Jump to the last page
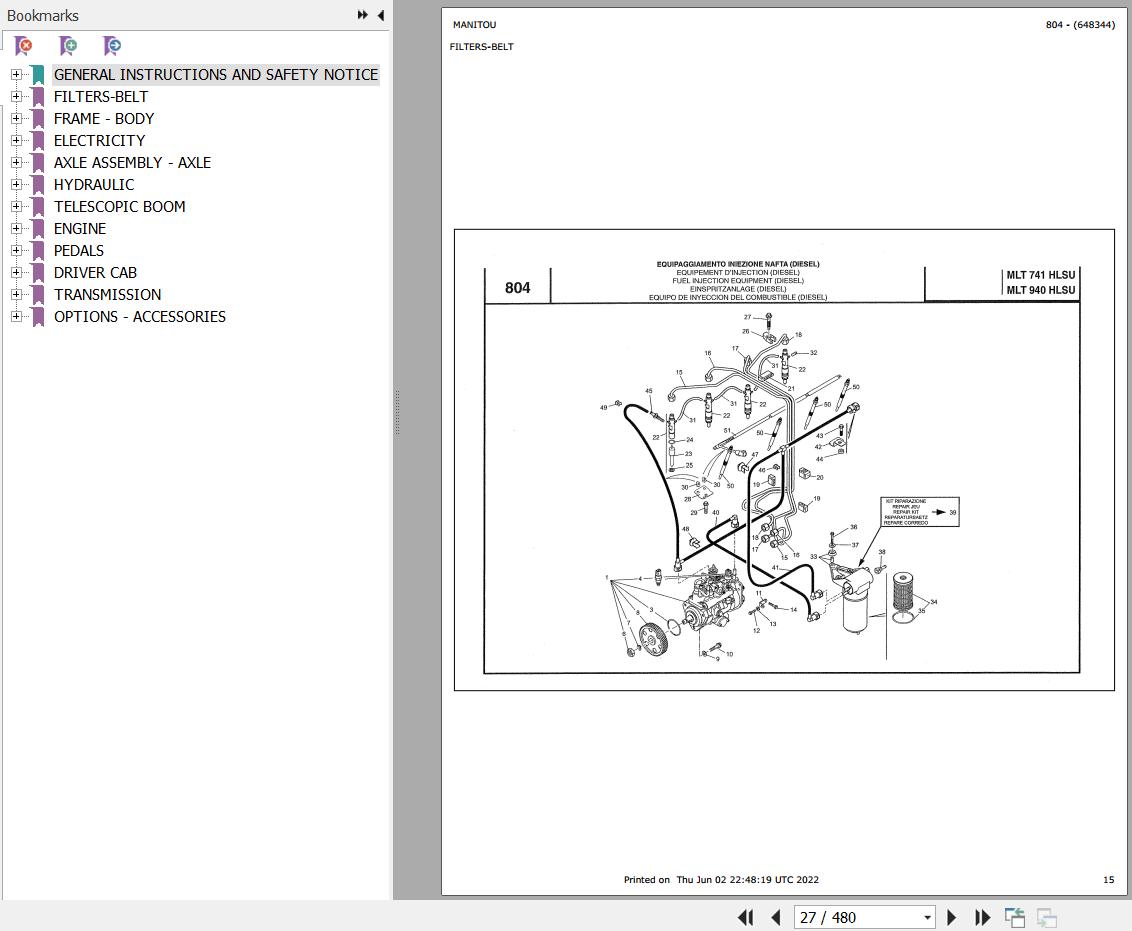This screenshot has height=931, width=1132. 982,917
